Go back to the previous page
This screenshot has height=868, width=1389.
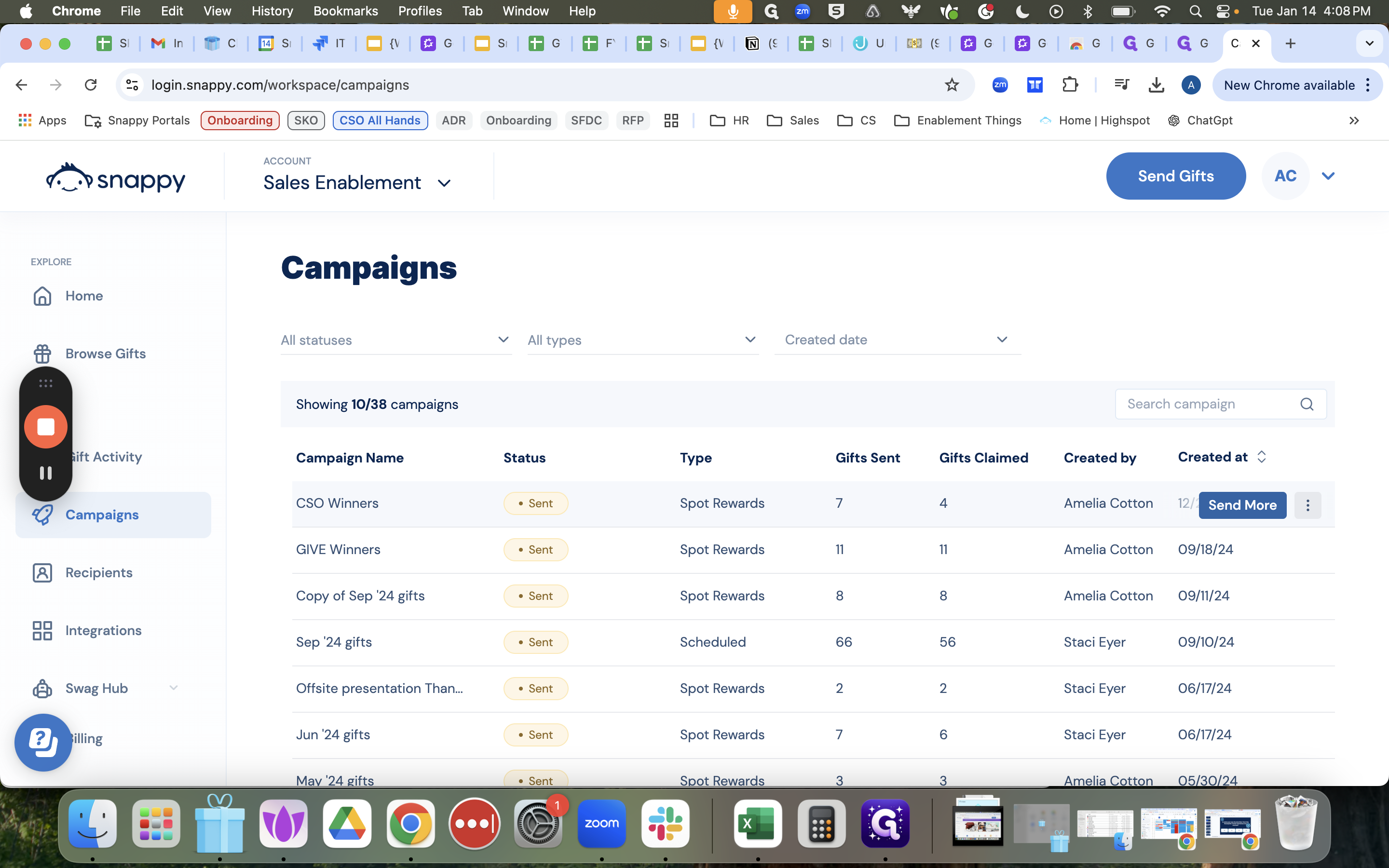(x=22, y=85)
